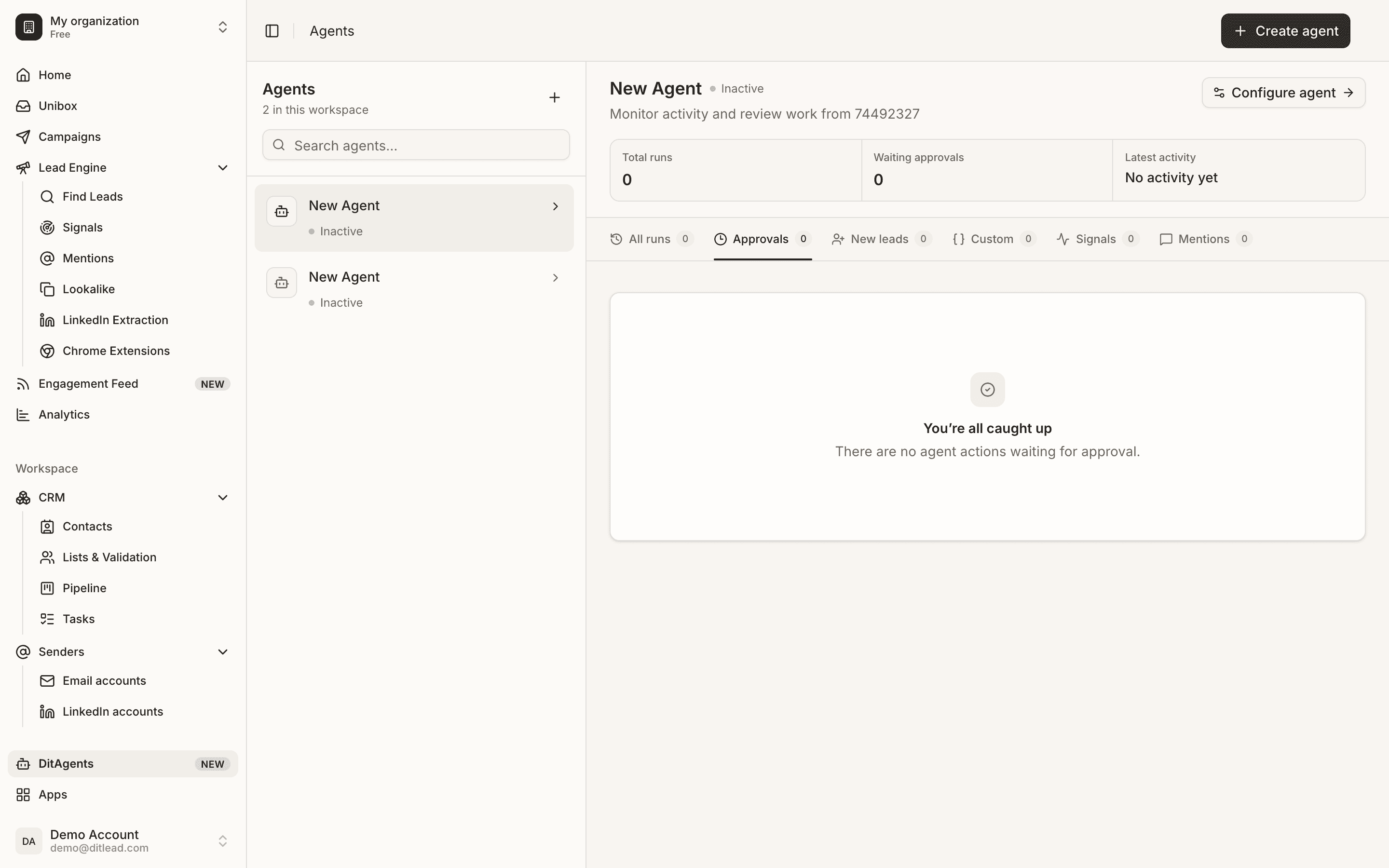1389x868 pixels.
Task: Select the Approvals tab
Action: pos(763,239)
